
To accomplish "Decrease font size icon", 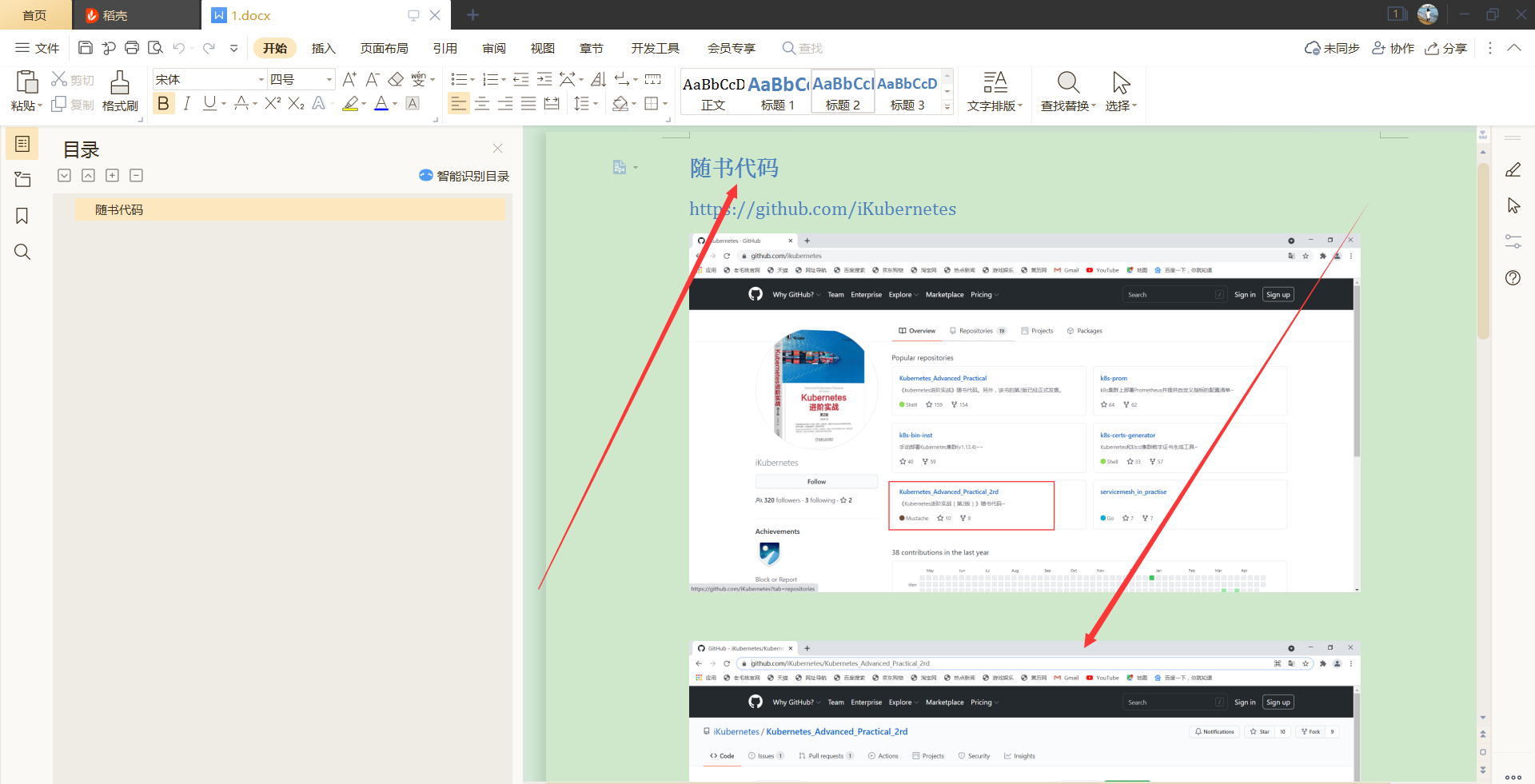I will coord(373,79).
